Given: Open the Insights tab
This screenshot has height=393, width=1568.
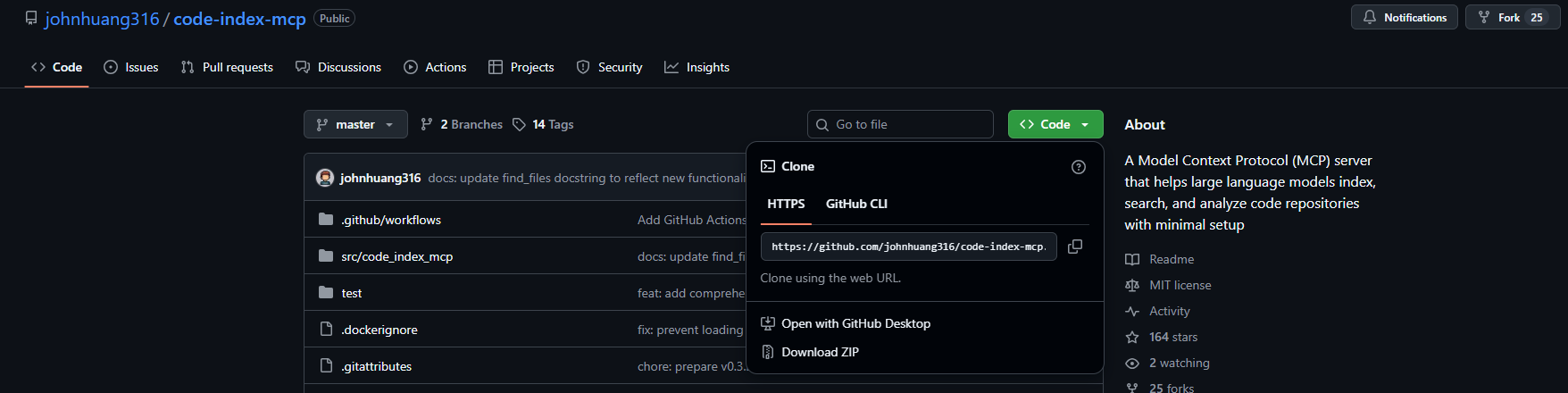Looking at the screenshot, I should pos(696,67).
